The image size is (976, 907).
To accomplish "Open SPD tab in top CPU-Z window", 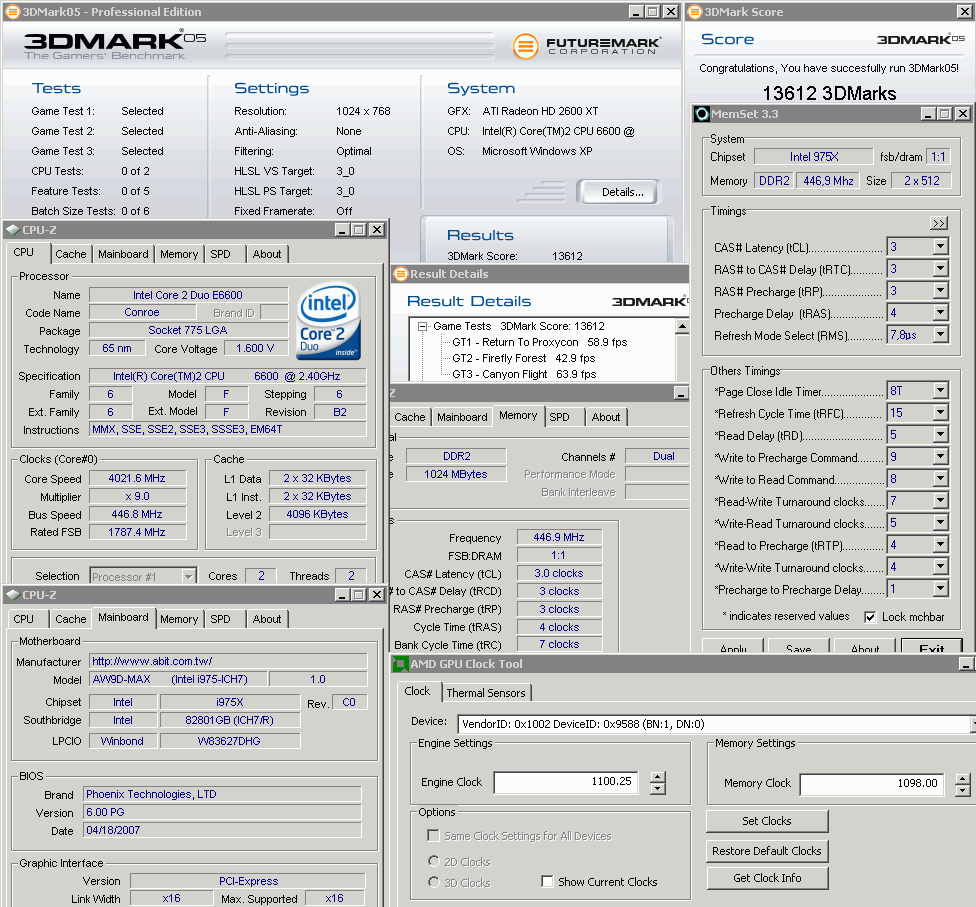I will coord(220,254).
